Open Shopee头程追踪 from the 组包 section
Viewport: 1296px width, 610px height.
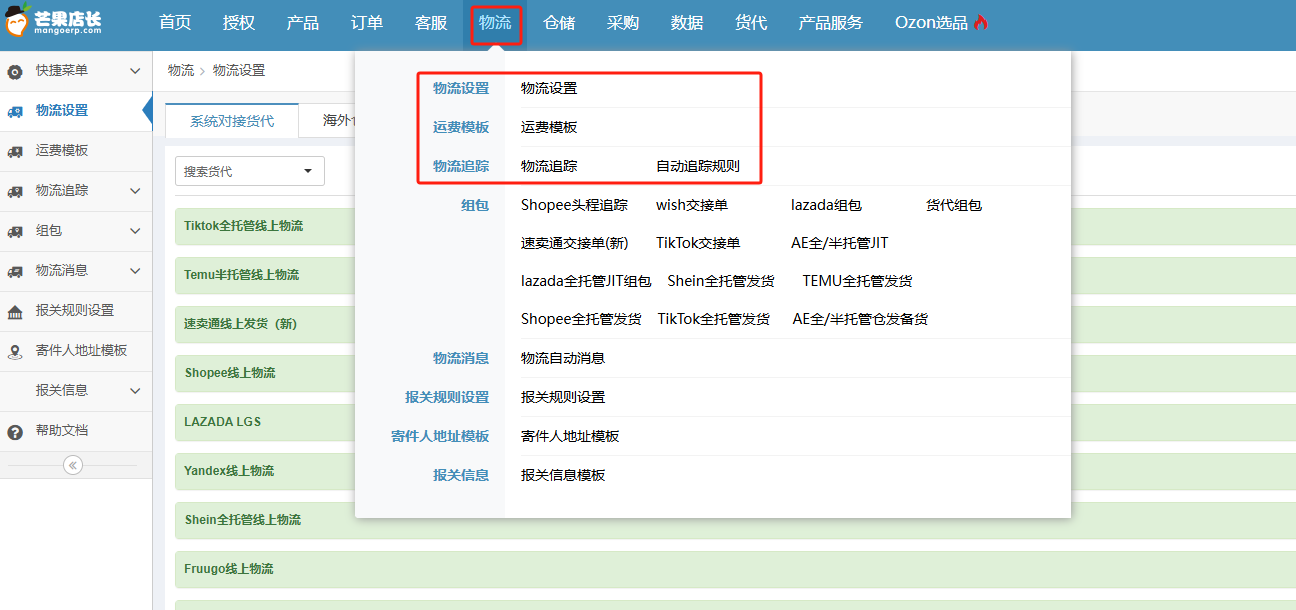coord(574,205)
